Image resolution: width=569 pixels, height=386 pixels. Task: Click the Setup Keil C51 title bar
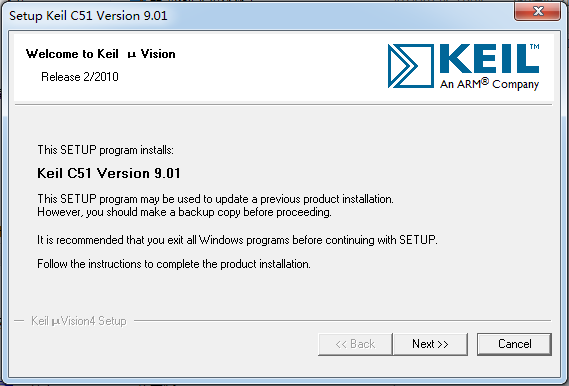tap(254, 16)
